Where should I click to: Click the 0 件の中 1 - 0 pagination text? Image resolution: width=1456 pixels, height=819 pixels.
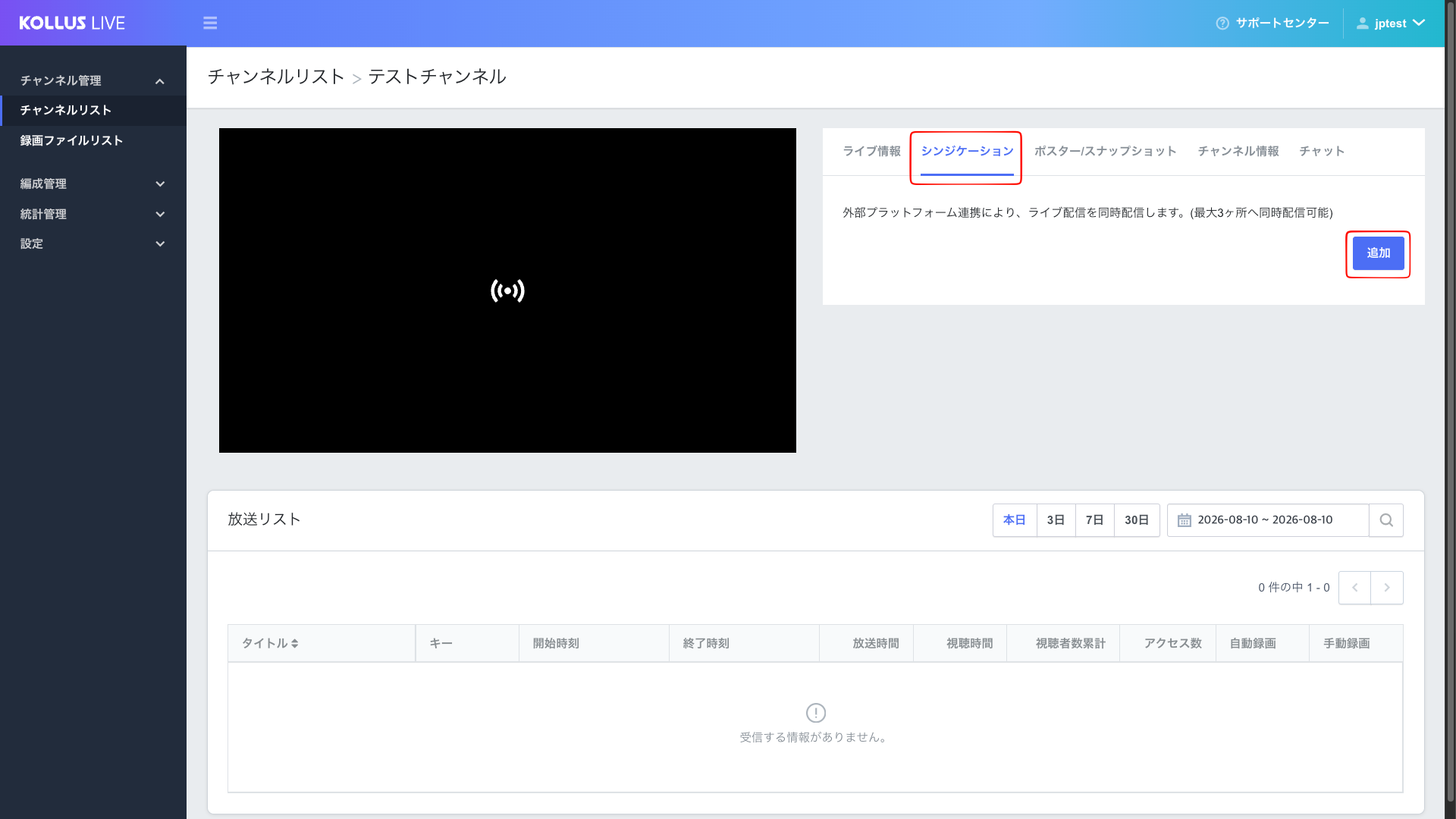click(1294, 588)
